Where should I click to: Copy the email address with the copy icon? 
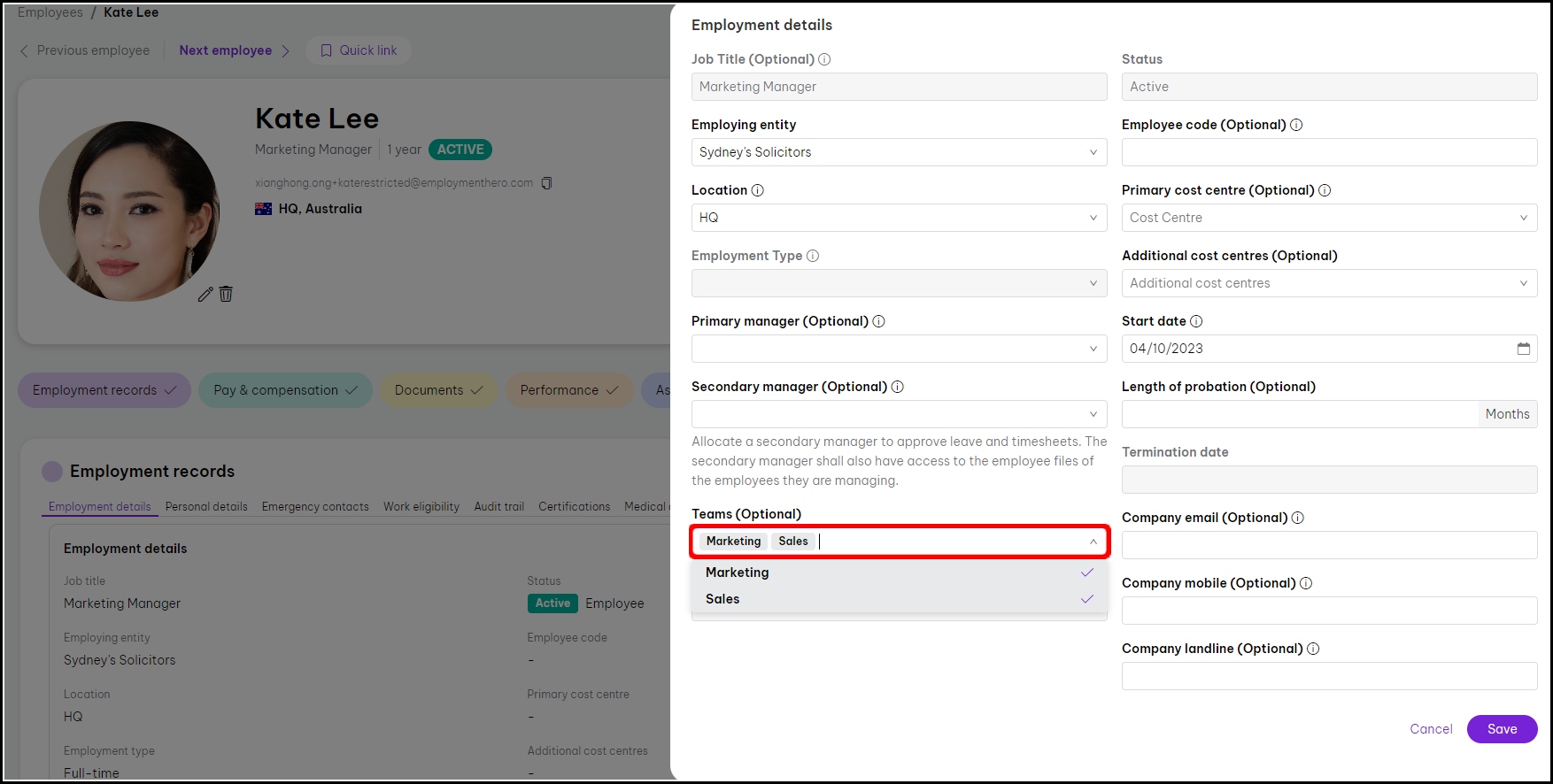546,183
